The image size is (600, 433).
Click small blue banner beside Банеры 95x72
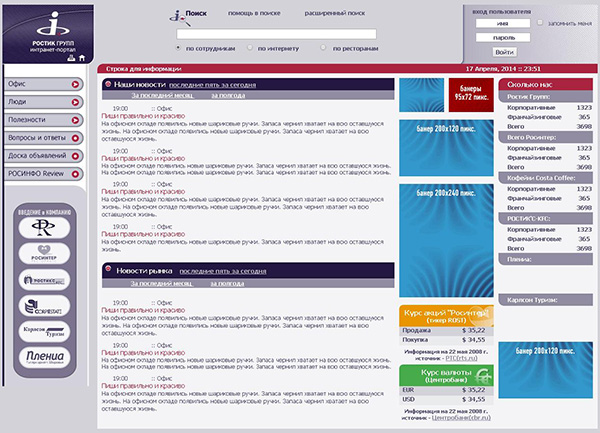[x=422, y=95]
